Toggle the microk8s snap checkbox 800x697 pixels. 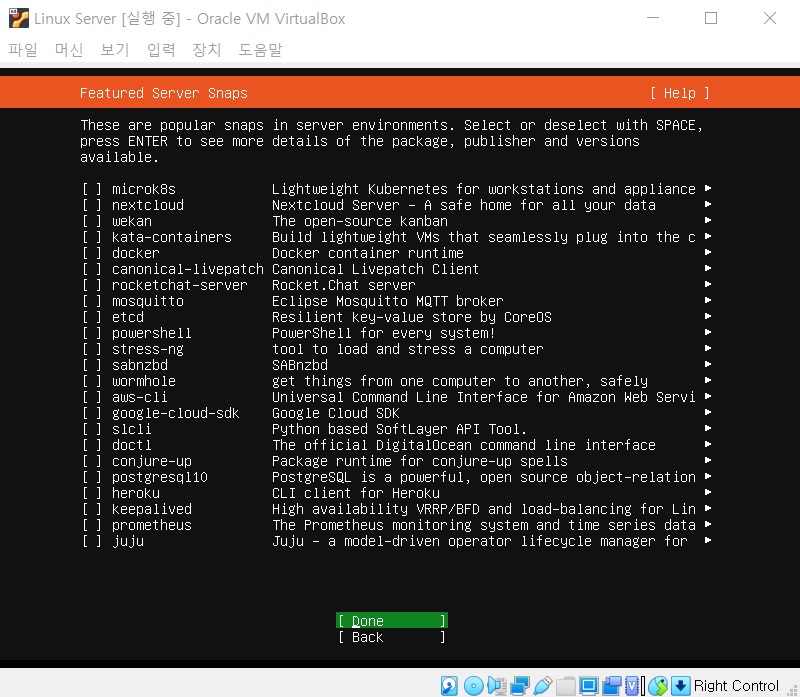pos(92,189)
